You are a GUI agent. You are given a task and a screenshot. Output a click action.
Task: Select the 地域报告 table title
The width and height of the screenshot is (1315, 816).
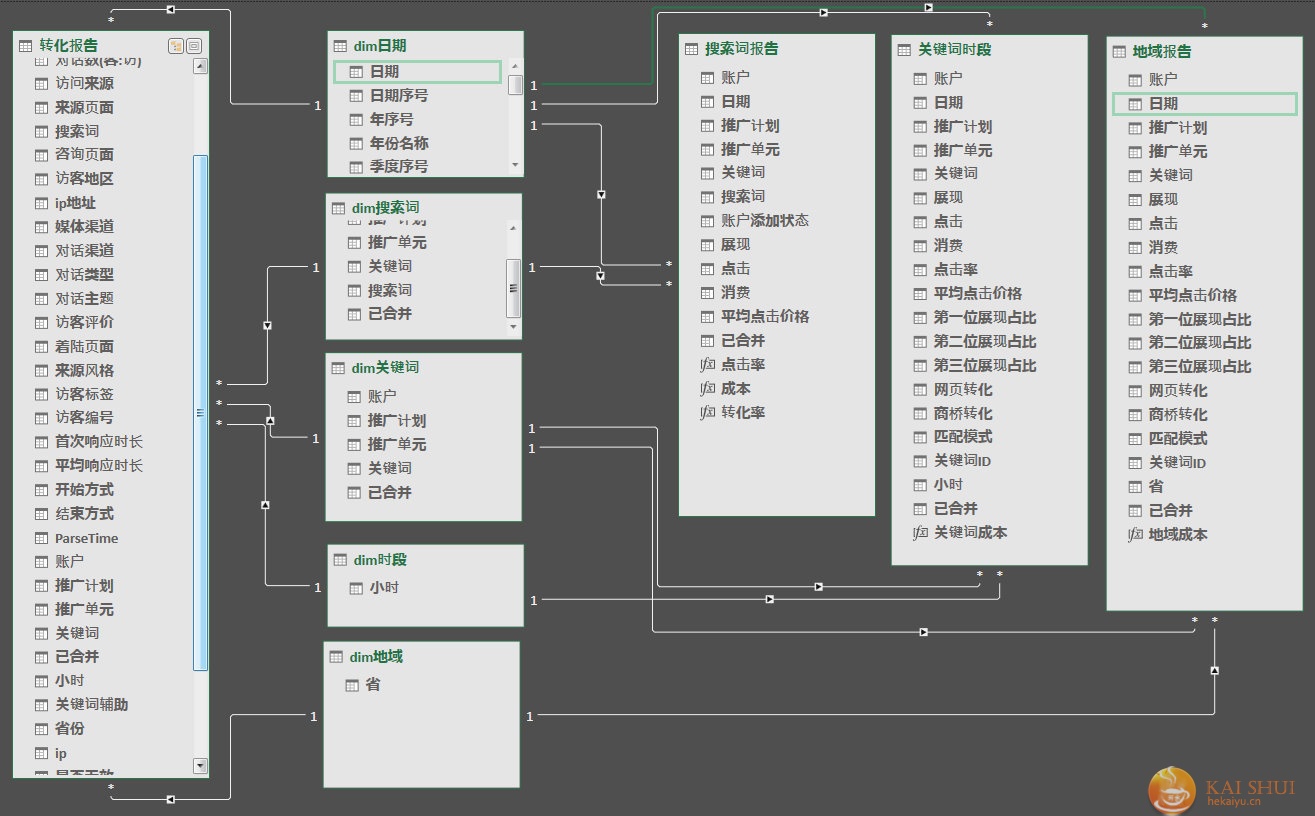1163,52
